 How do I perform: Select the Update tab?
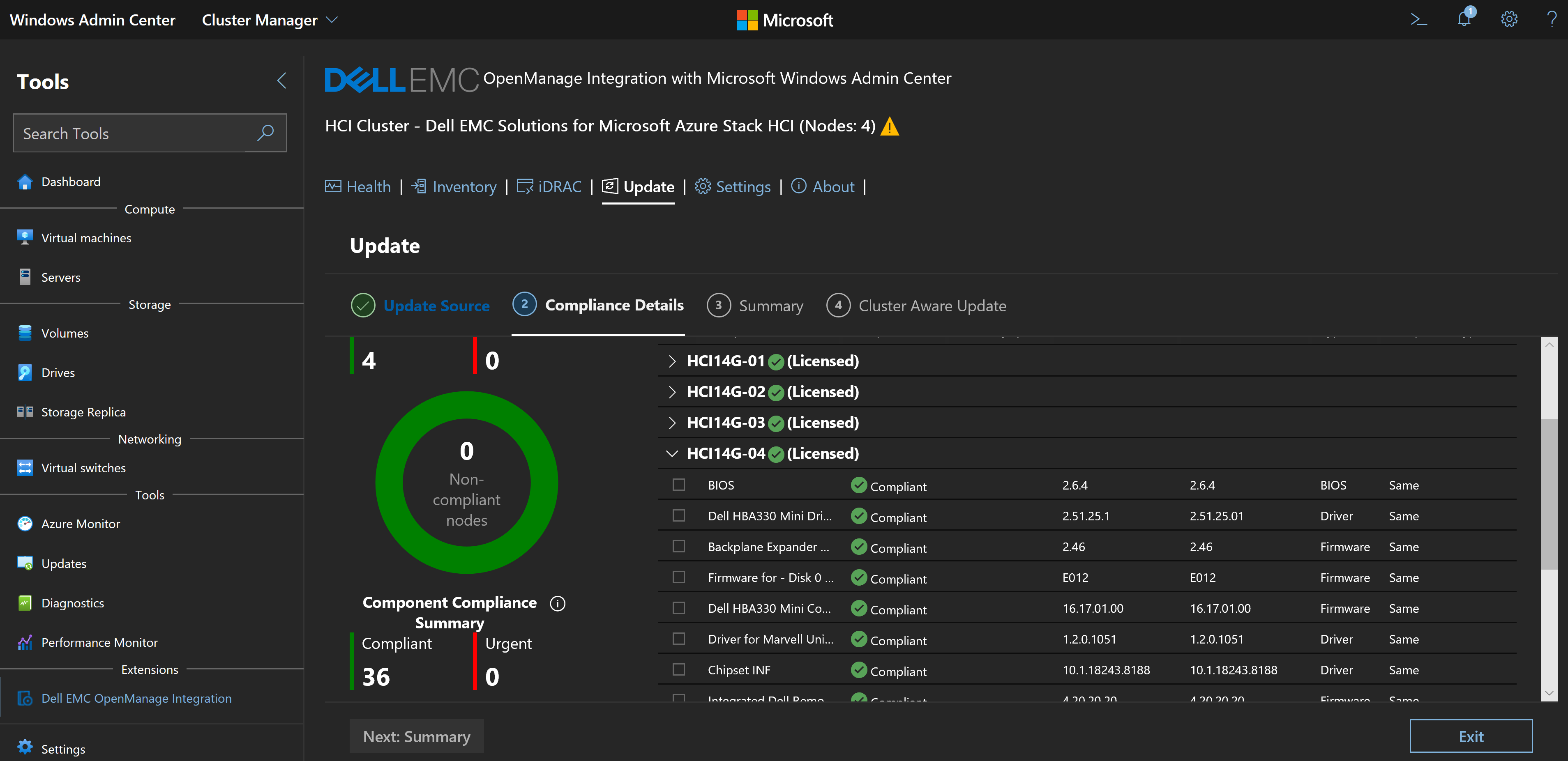(638, 187)
